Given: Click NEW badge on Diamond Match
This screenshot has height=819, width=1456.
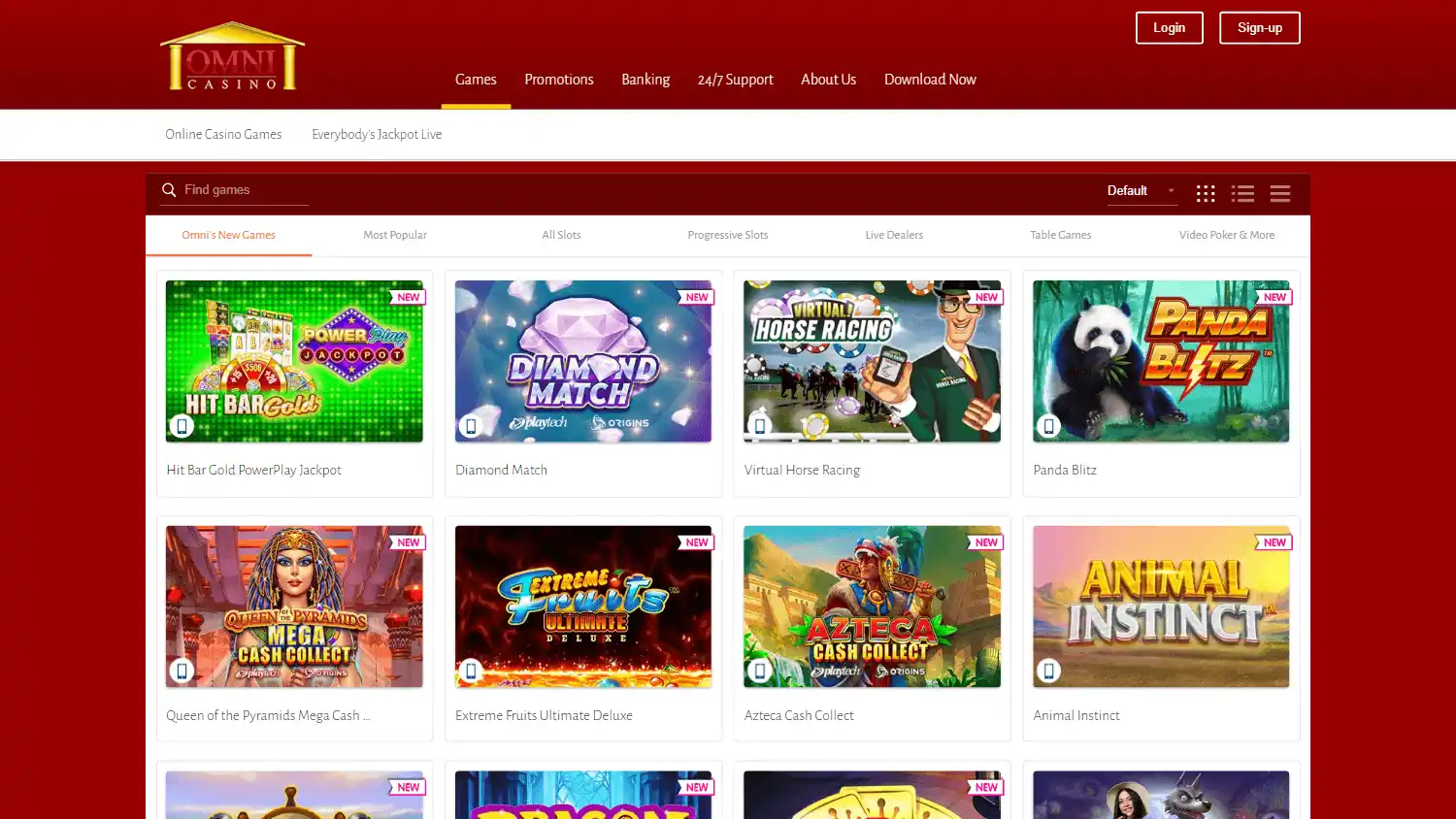Looking at the screenshot, I should [696, 297].
